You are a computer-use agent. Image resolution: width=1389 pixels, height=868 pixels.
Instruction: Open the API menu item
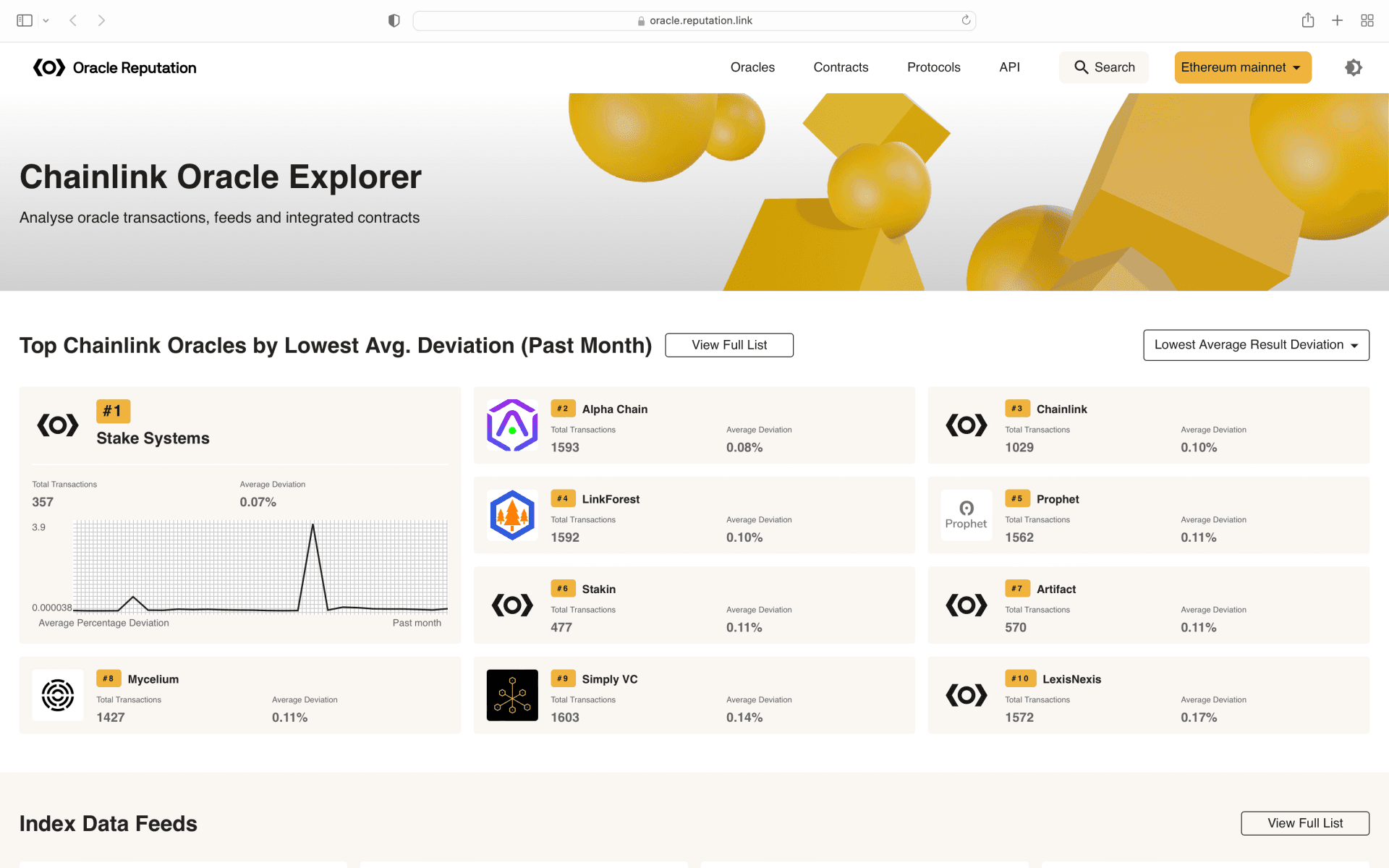[x=1009, y=67]
